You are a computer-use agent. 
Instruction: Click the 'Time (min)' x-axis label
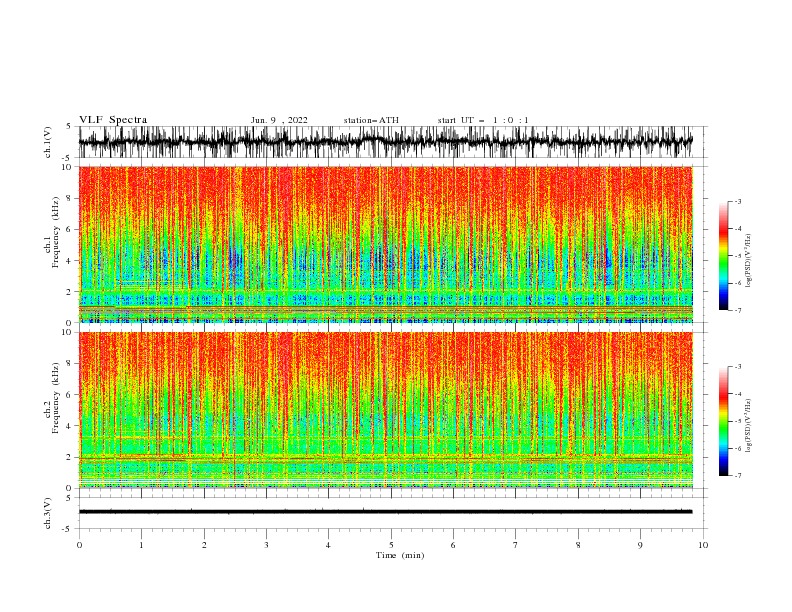[400, 555]
